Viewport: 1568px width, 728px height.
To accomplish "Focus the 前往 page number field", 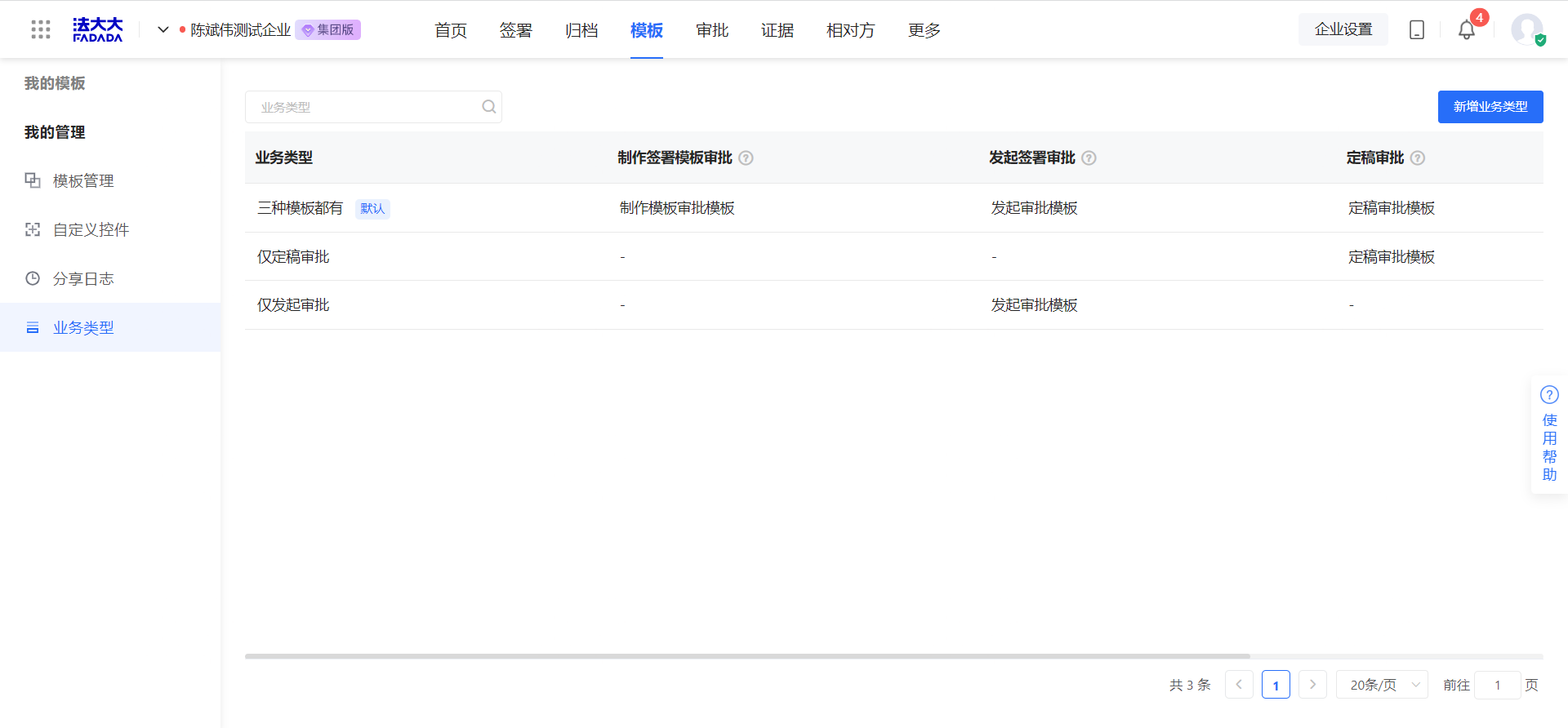I will tap(1498, 685).
